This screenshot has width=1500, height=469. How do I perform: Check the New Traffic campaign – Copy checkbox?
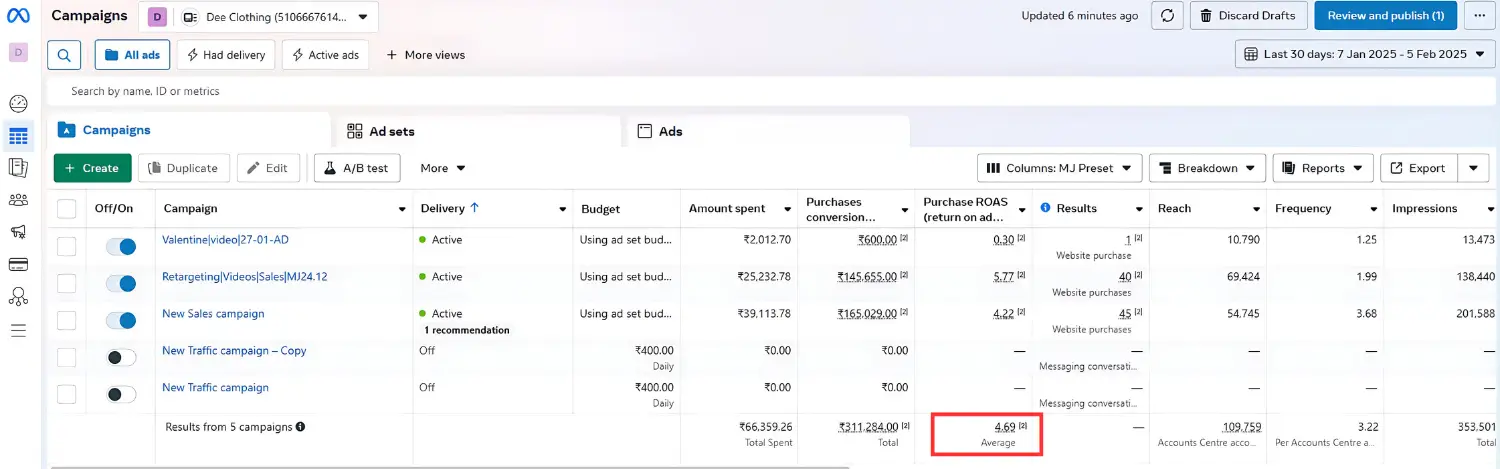66,357
